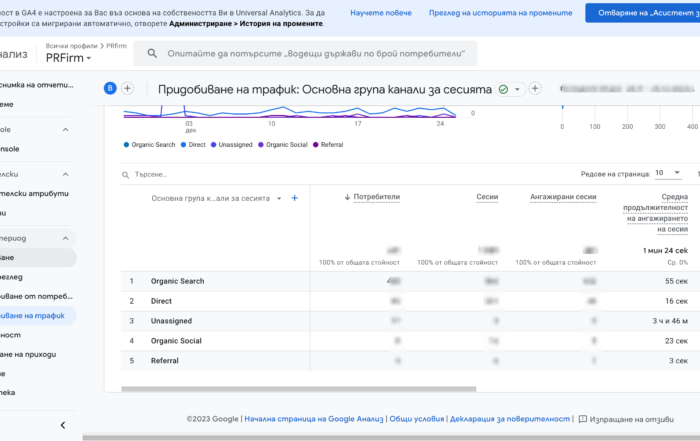
Task: Click the Средна продължителност column header
Action: (655, 213)
